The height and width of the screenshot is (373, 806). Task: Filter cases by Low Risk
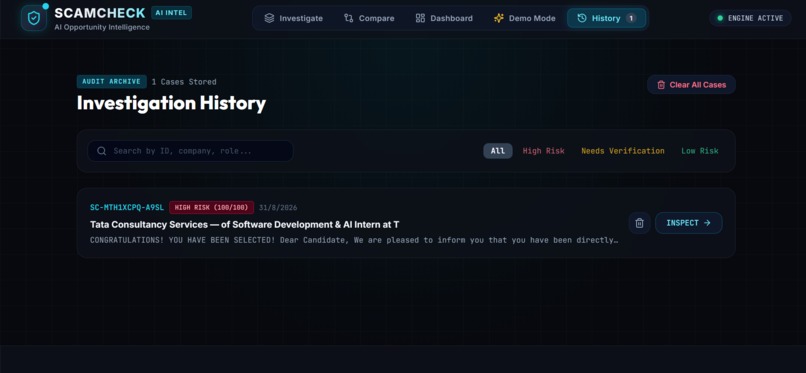pyautogui.click(x=700, y=151)
